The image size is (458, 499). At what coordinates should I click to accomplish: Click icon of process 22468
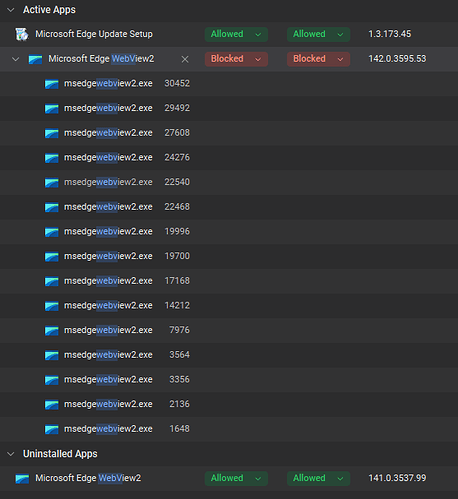click(52, 207)
